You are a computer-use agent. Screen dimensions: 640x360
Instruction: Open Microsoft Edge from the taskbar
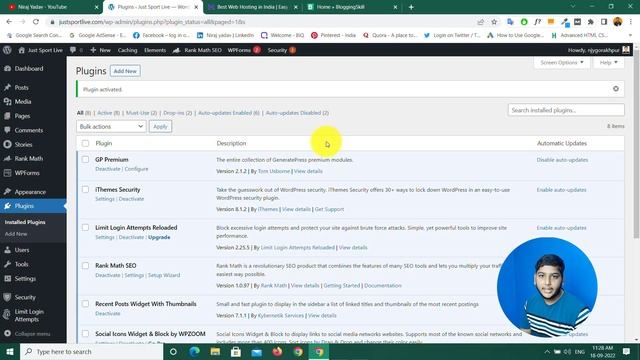tap(194, 351)
